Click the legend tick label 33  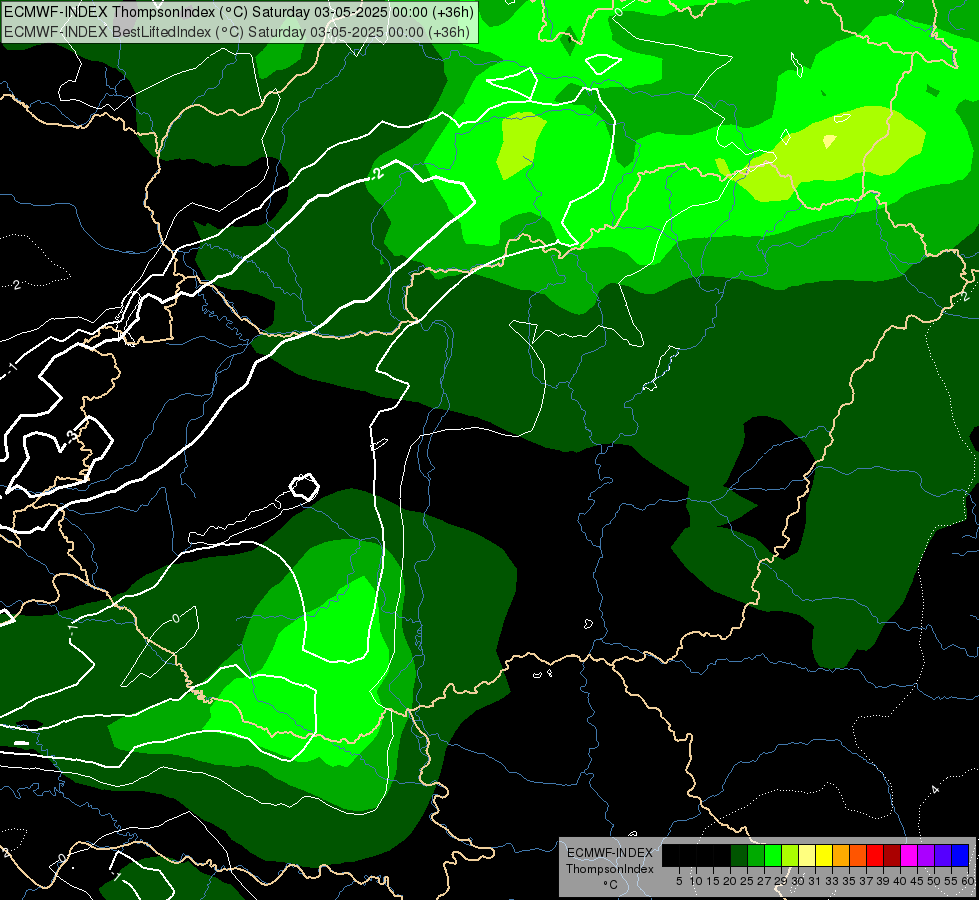coord(832,881)
